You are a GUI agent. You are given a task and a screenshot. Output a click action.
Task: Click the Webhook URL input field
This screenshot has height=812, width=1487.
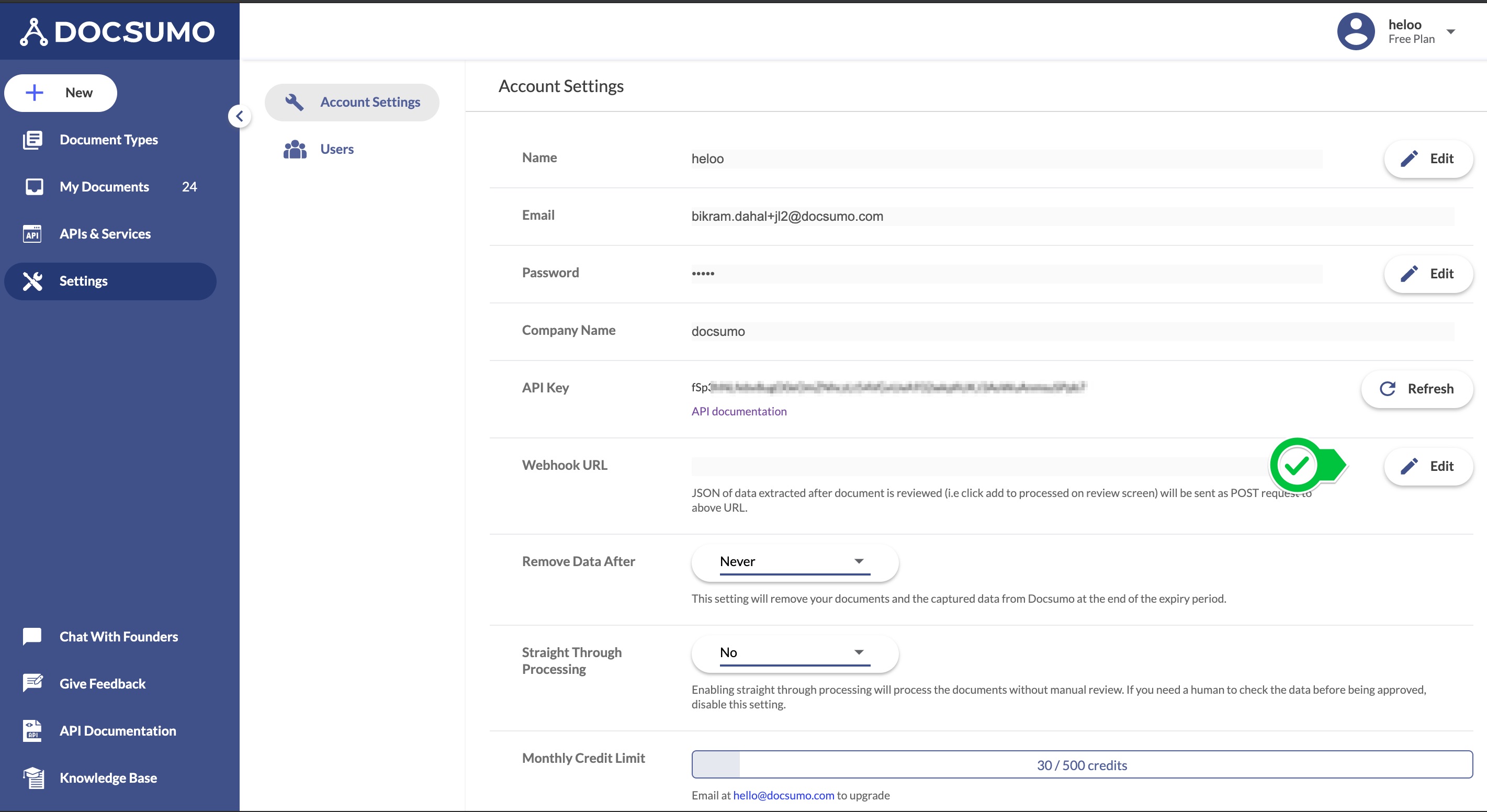point(1007,466)
